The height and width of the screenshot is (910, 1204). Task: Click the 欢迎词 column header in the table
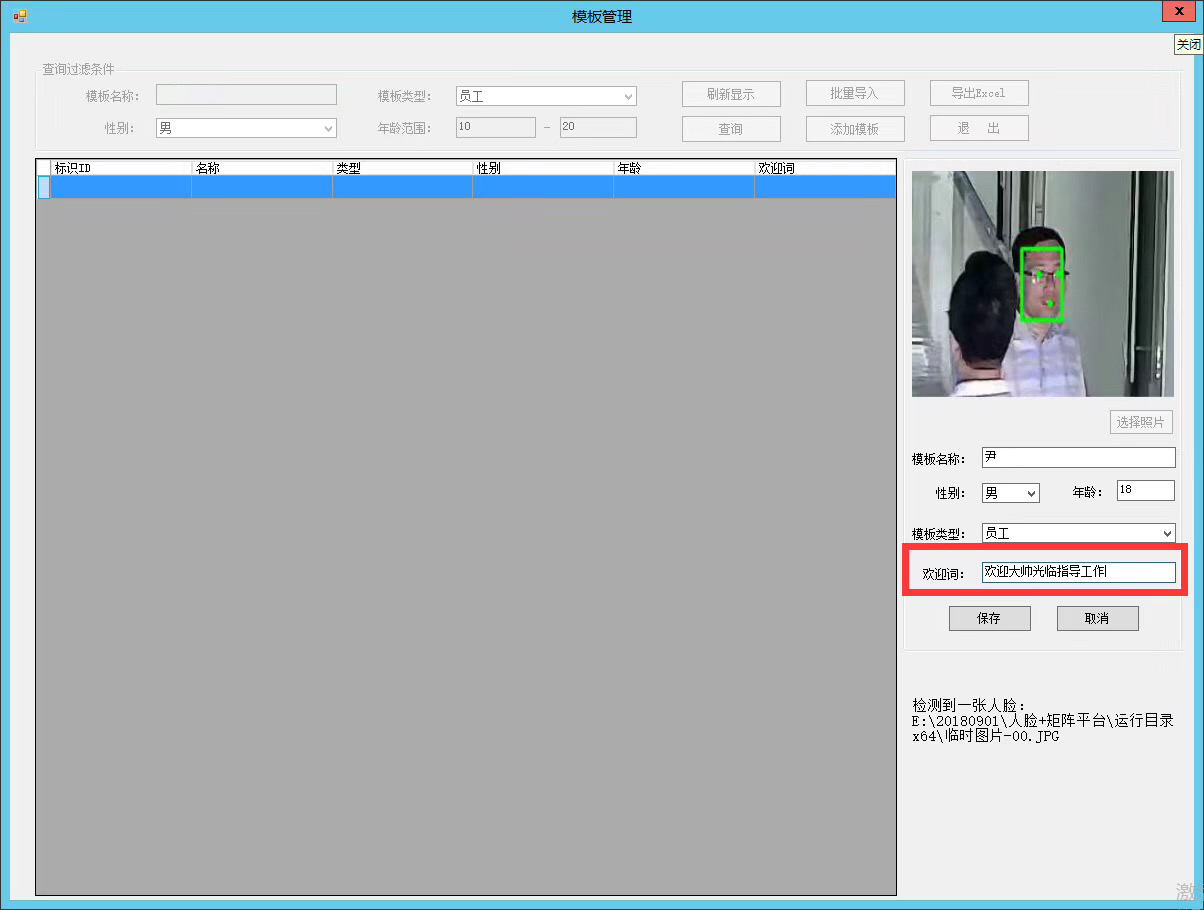click(x=824, y=168)
